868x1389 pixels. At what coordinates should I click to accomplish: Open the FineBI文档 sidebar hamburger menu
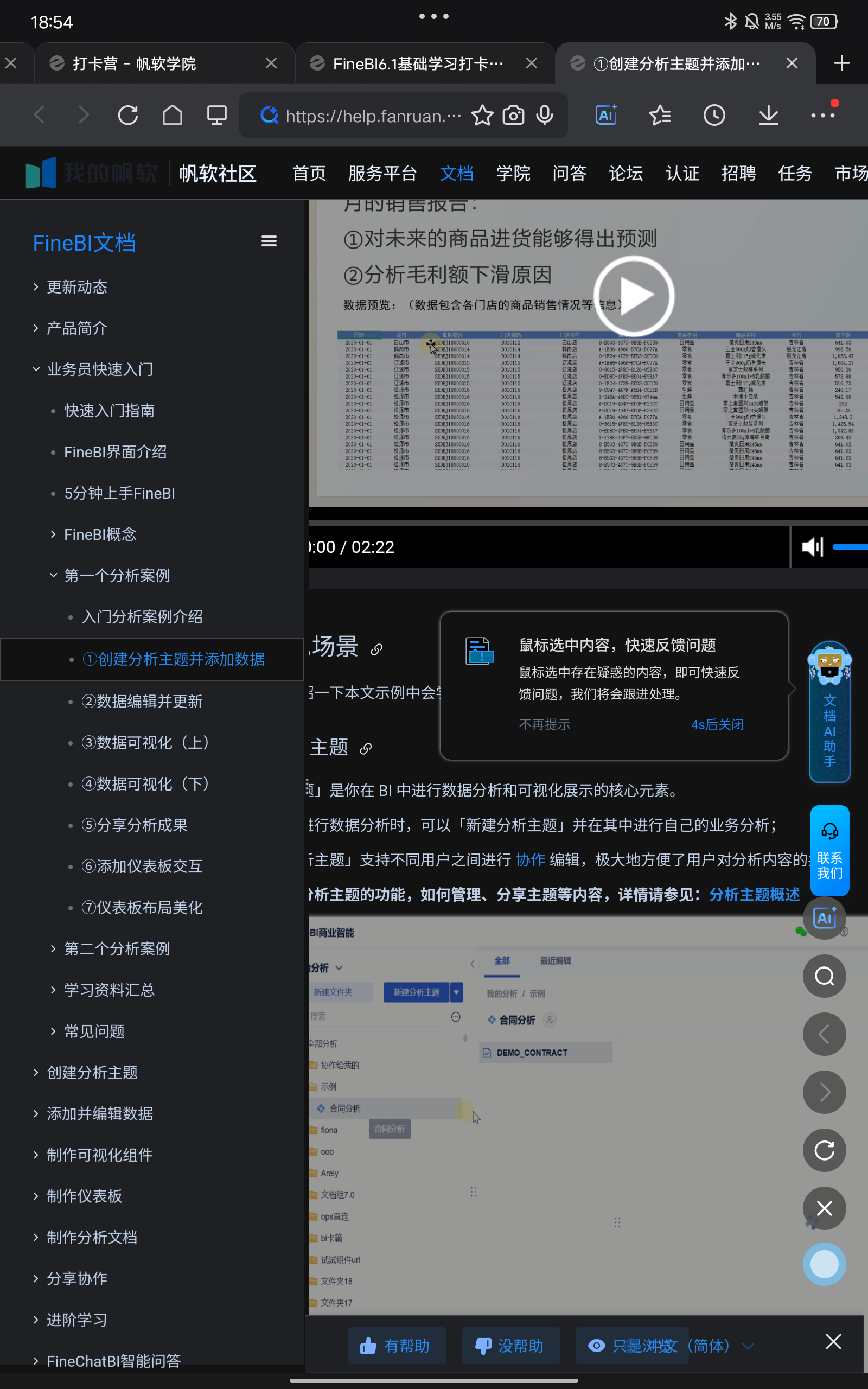268,240
